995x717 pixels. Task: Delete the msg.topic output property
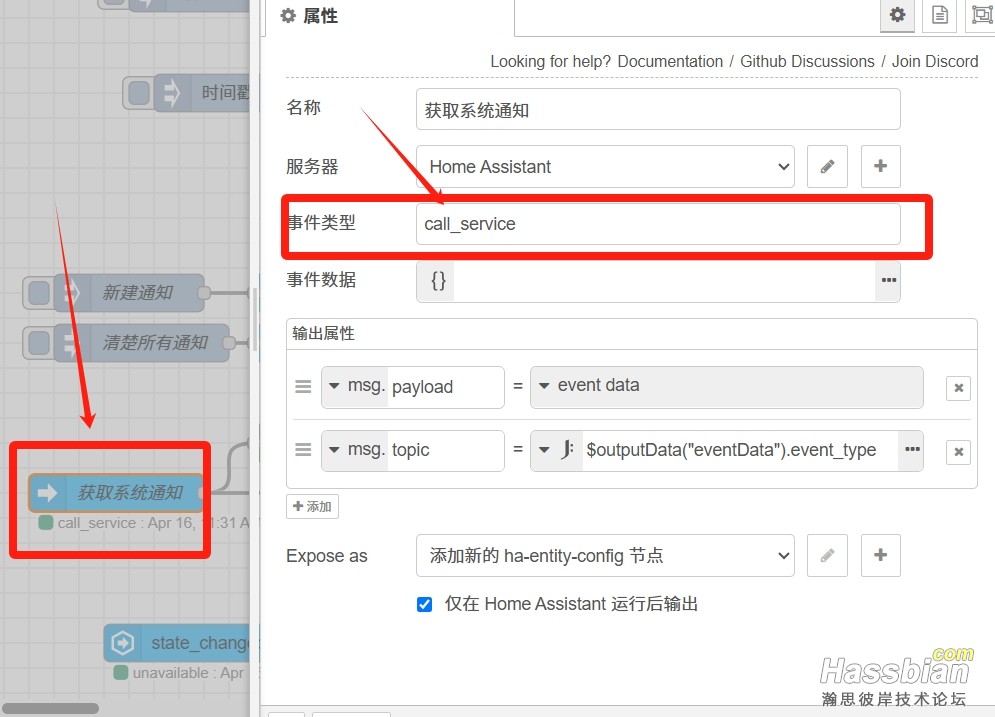coord(958,452)
